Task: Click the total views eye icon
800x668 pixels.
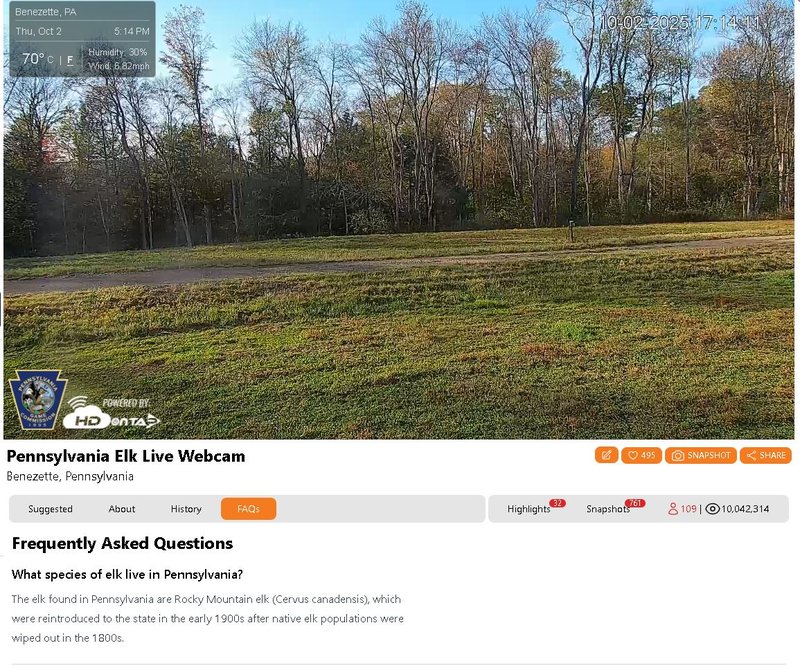Action: (712, 509)
